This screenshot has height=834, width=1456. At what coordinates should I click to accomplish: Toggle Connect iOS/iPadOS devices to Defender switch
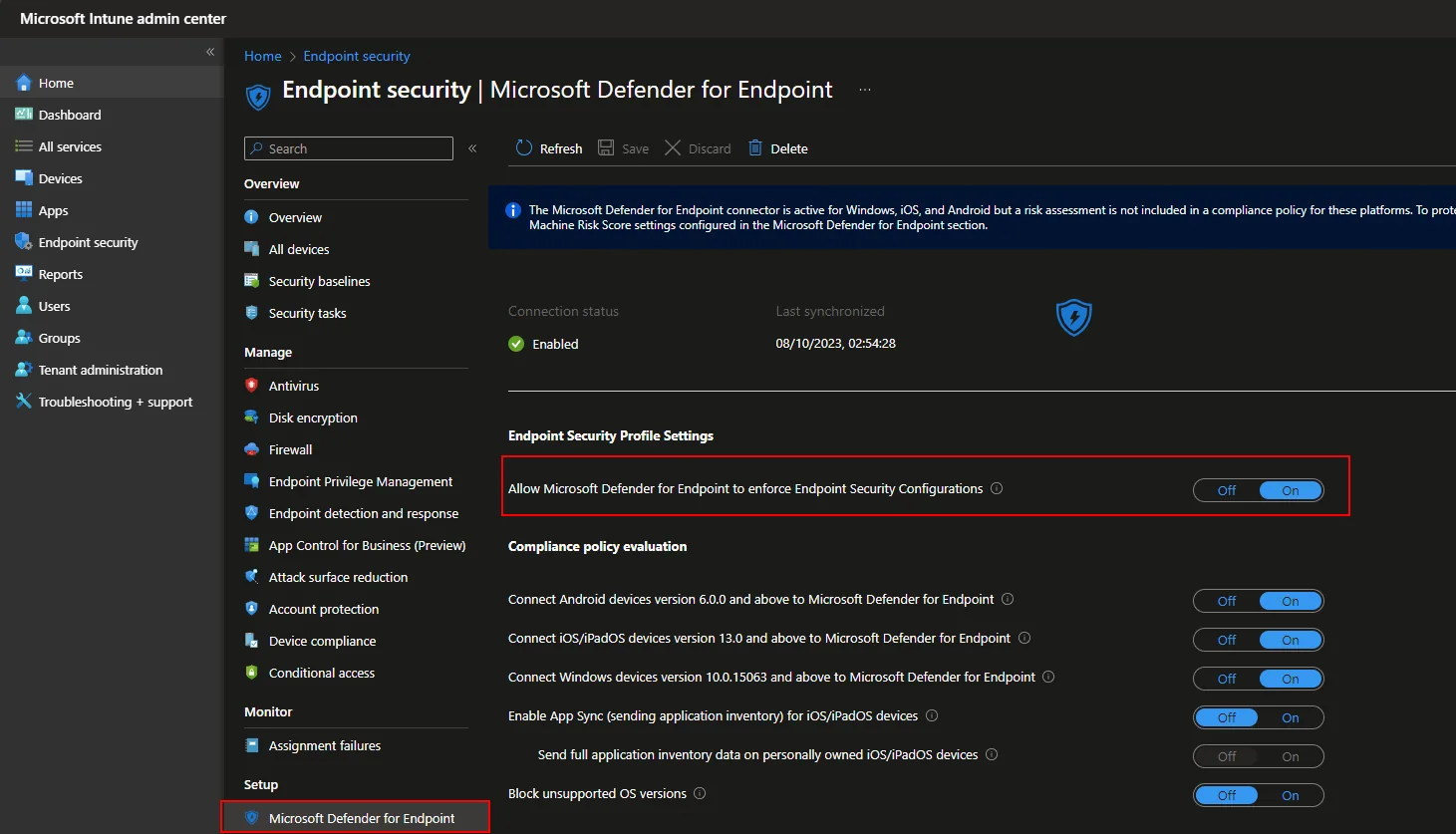tap(1259, 640)
